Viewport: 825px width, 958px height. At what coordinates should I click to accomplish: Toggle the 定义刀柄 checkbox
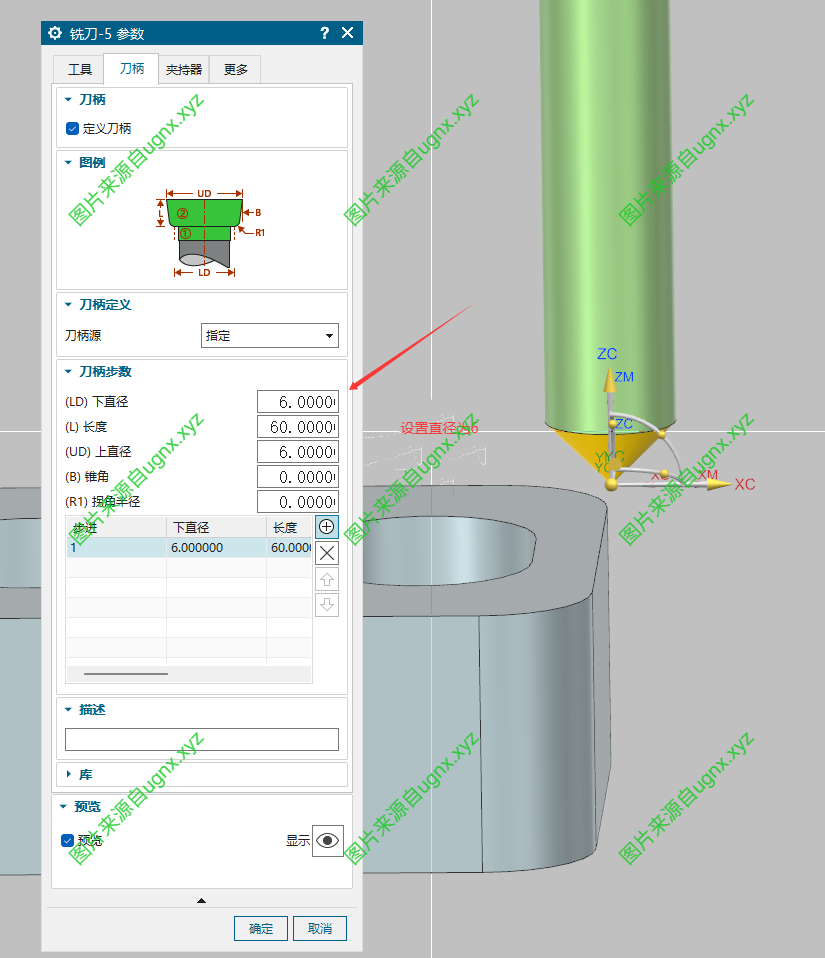pos(72,128)
